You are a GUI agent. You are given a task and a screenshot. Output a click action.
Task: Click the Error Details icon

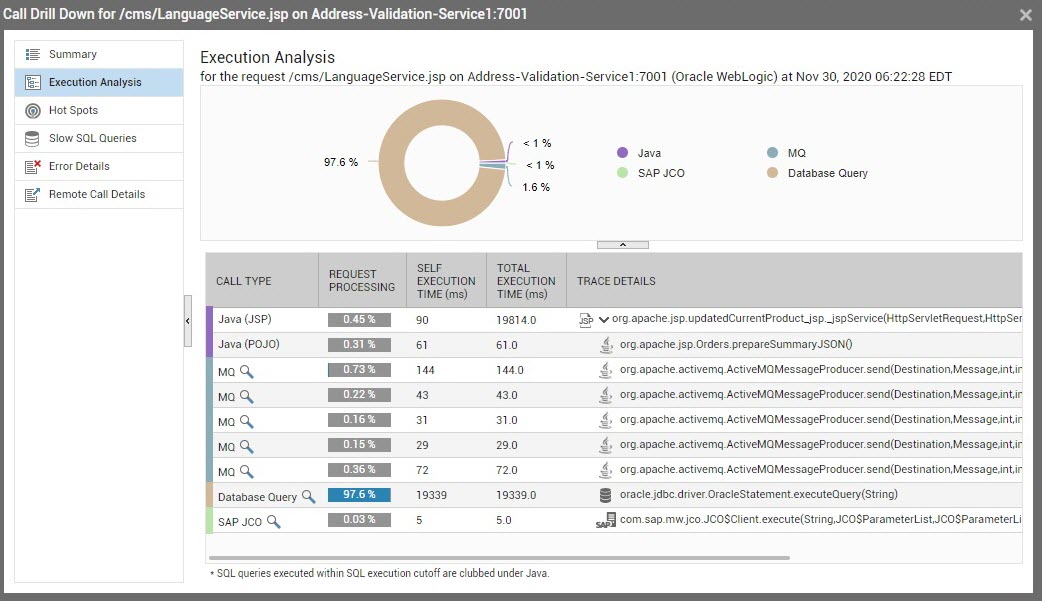[x=33, y=166]
